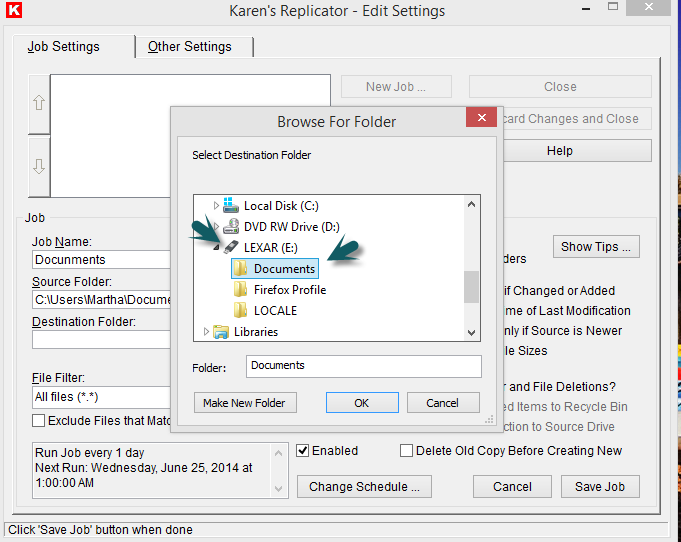
Task: Click the Source Folder path field
Action: [x=102, y=300]
